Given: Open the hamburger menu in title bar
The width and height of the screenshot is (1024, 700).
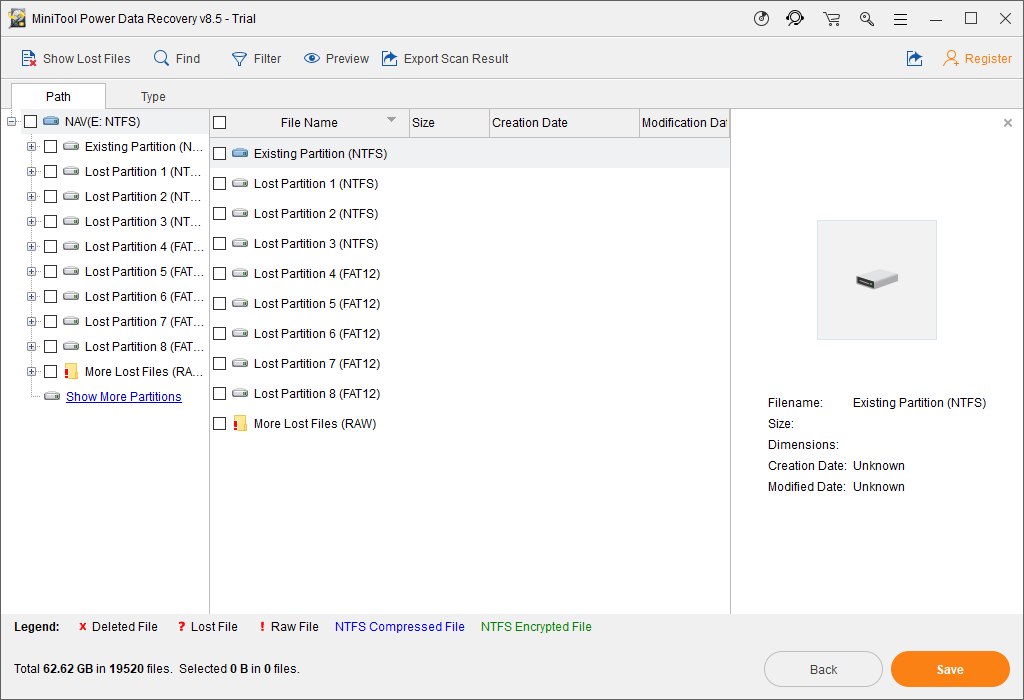Looking at the screenshot, I should 900,19.
